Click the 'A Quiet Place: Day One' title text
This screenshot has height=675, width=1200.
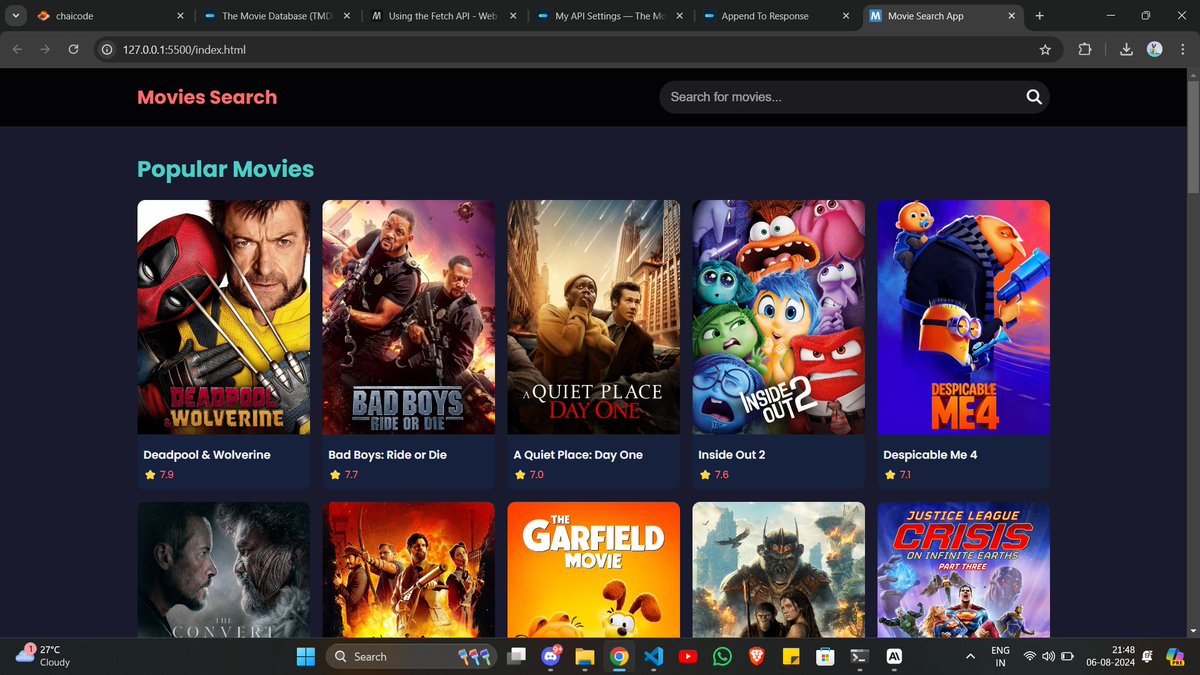point(578,455)
